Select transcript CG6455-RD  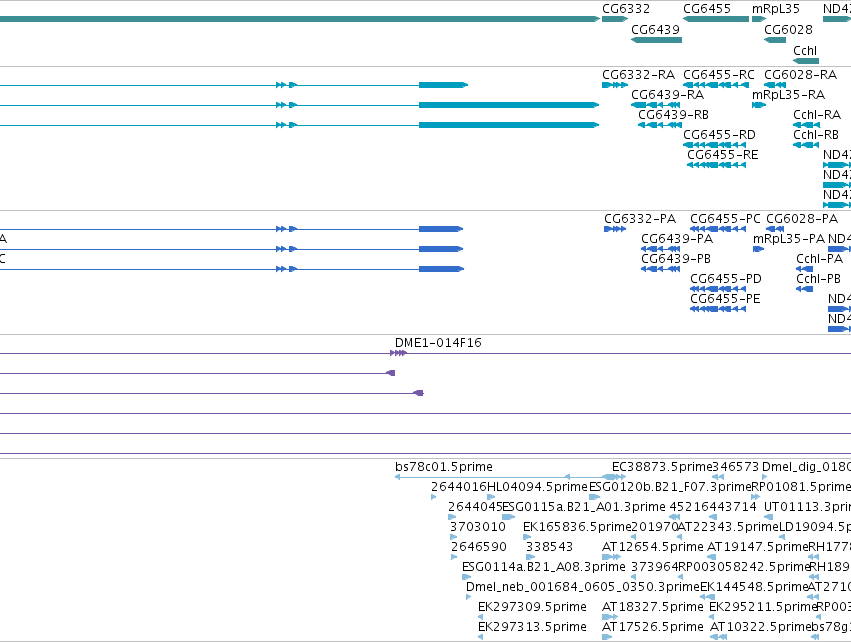pos(719,135)
